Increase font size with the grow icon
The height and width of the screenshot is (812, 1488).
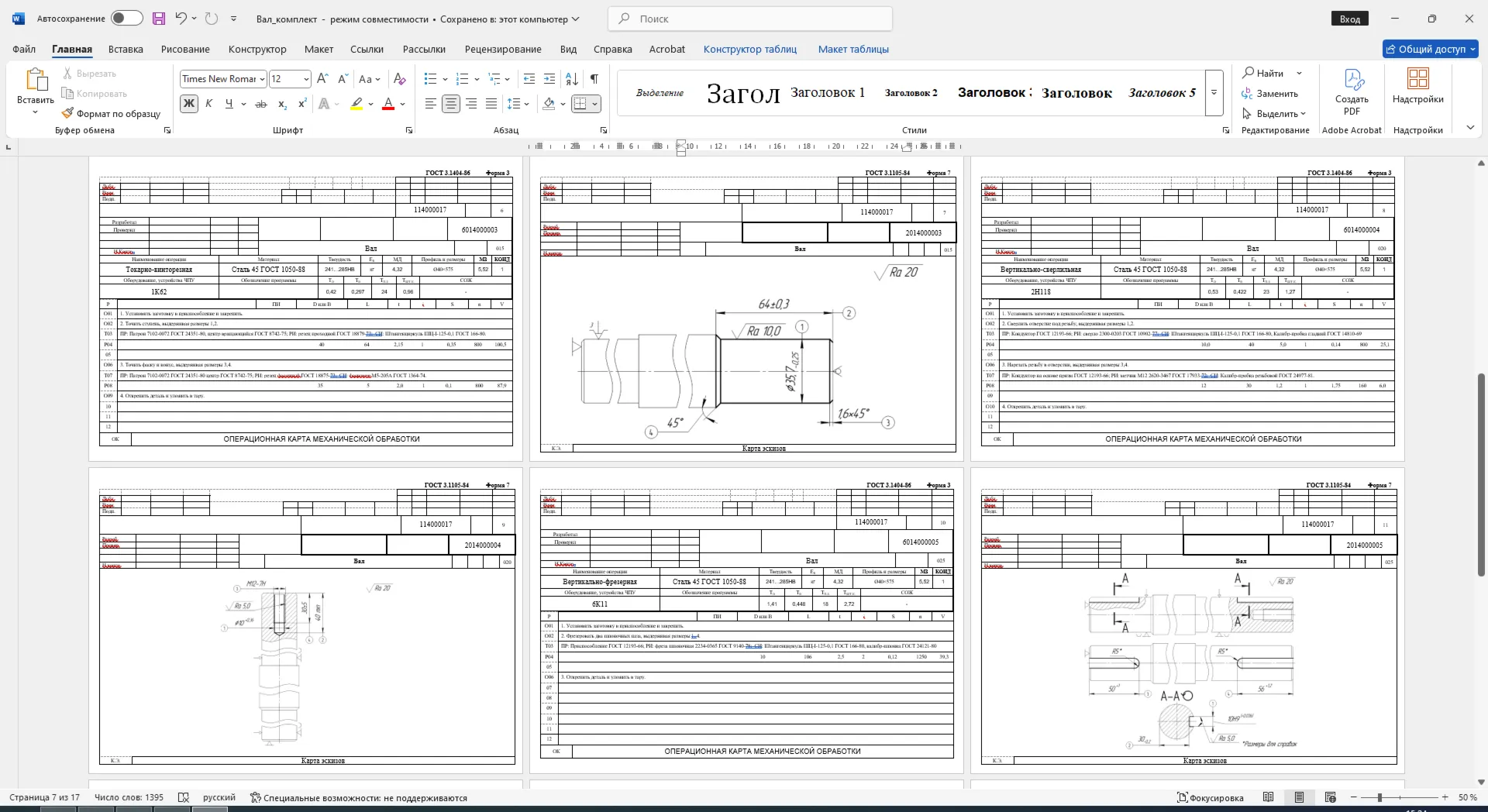(322, 79)
